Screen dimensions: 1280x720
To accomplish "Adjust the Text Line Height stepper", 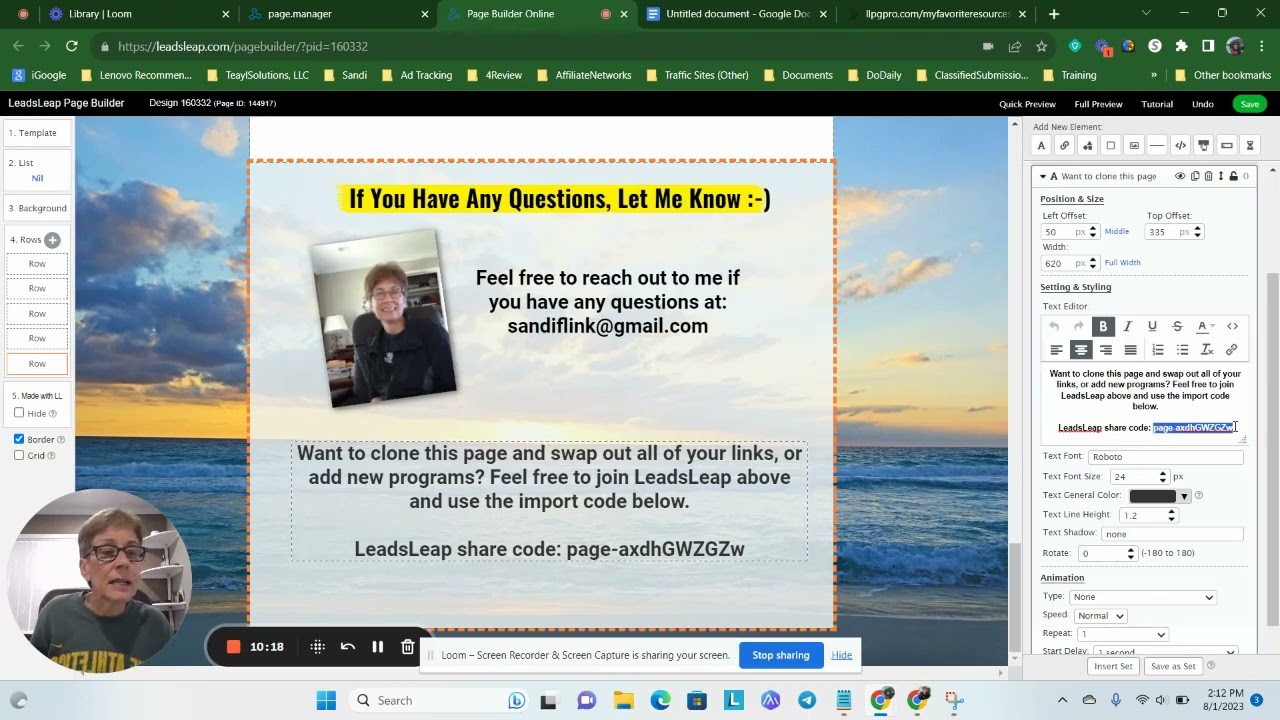I will click(1171, 515).
